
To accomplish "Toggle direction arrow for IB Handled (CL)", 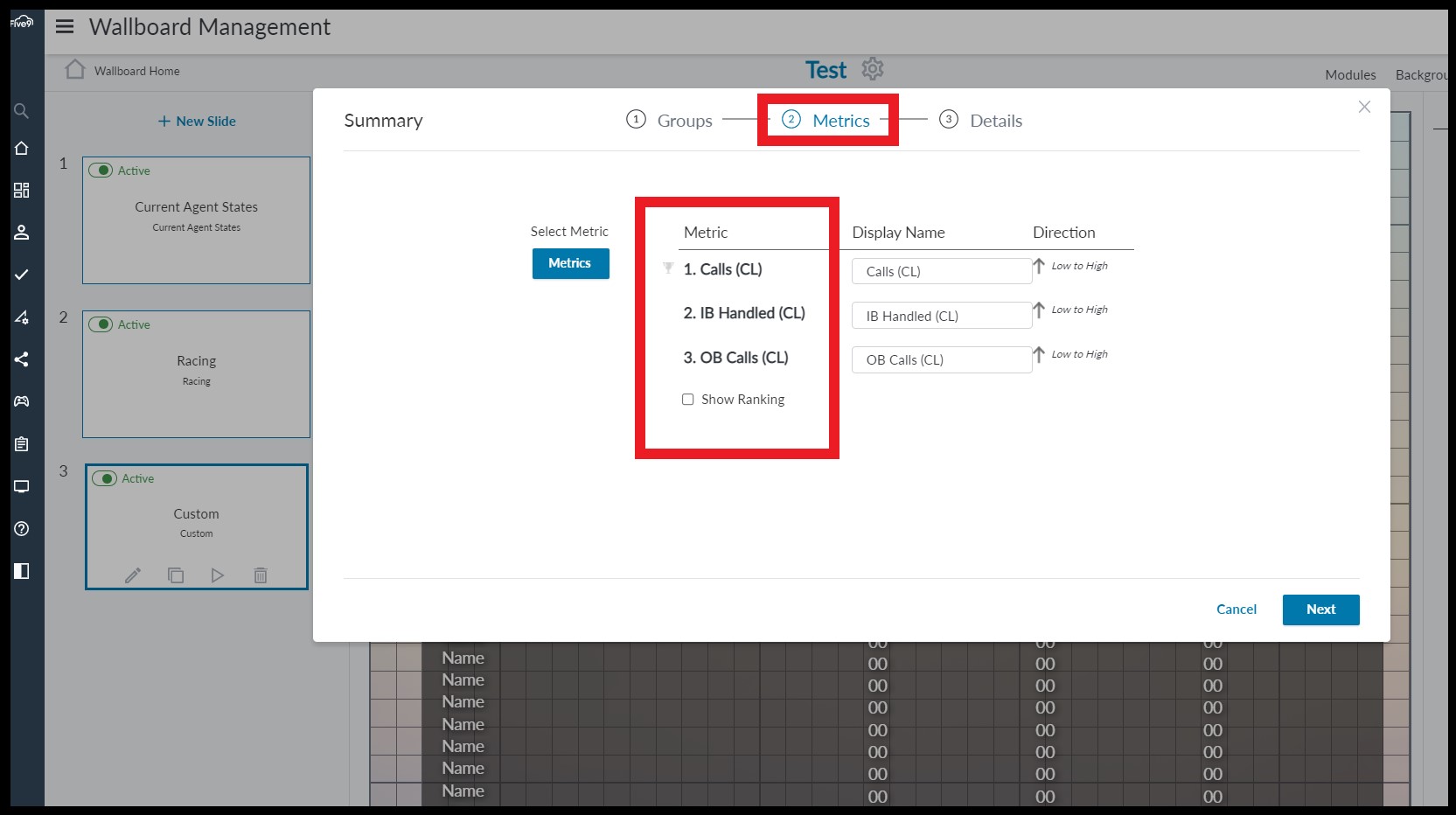I will [x=1039, y=310].
